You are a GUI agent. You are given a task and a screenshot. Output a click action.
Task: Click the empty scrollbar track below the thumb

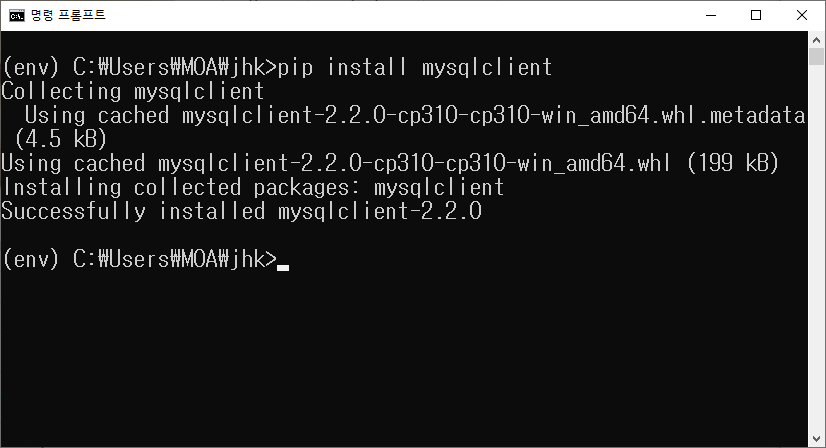pos(817,248)
